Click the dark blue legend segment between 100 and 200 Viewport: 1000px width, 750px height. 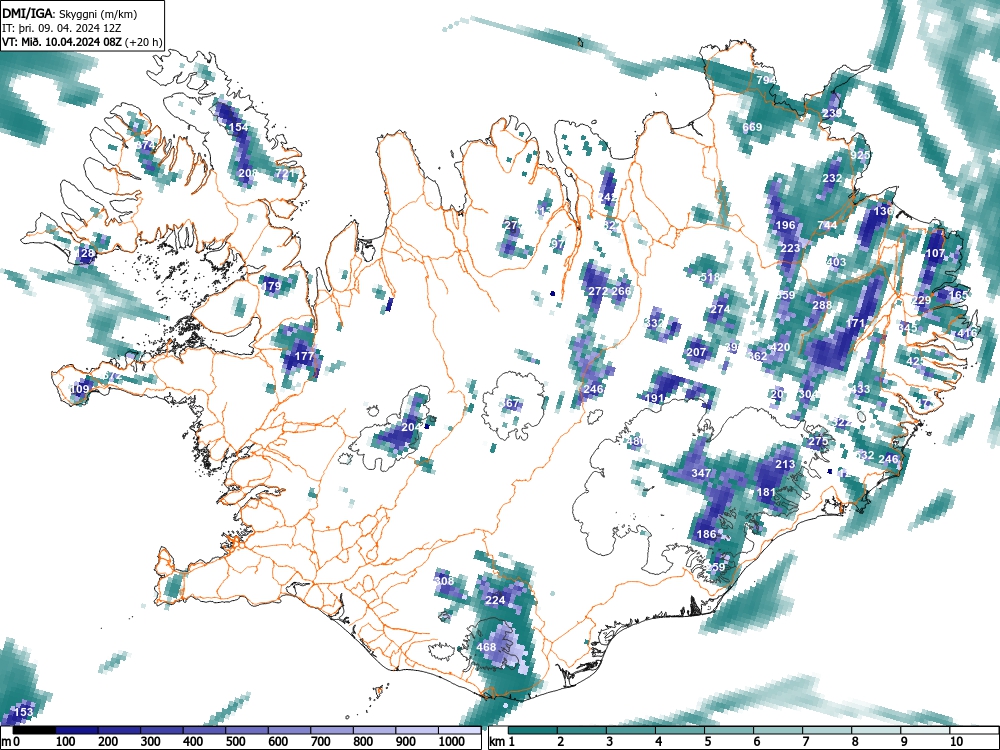(x=78, y=730)
